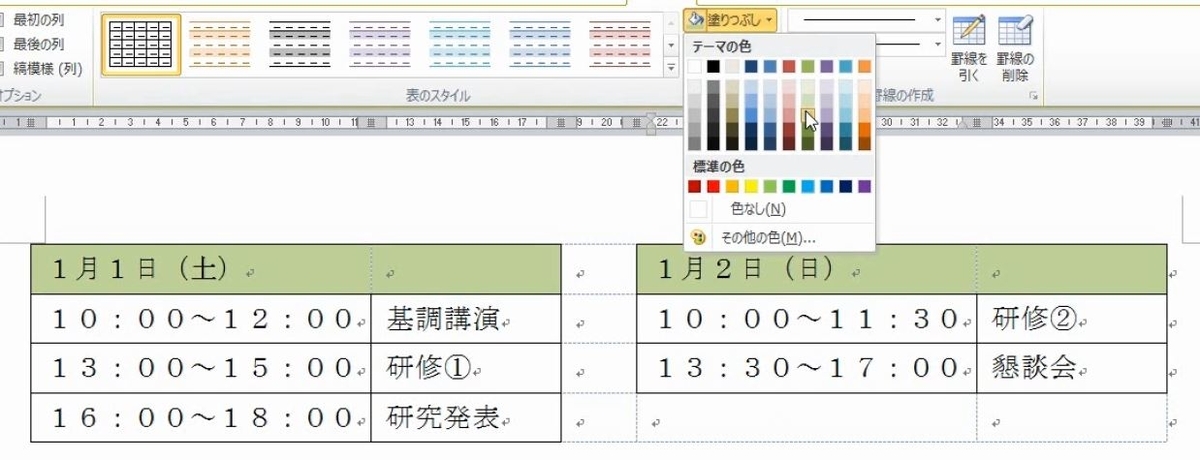This screenshot has width=1200, height=460.
Task: Expand the full table styles gallery
Action: coord(671,69)
